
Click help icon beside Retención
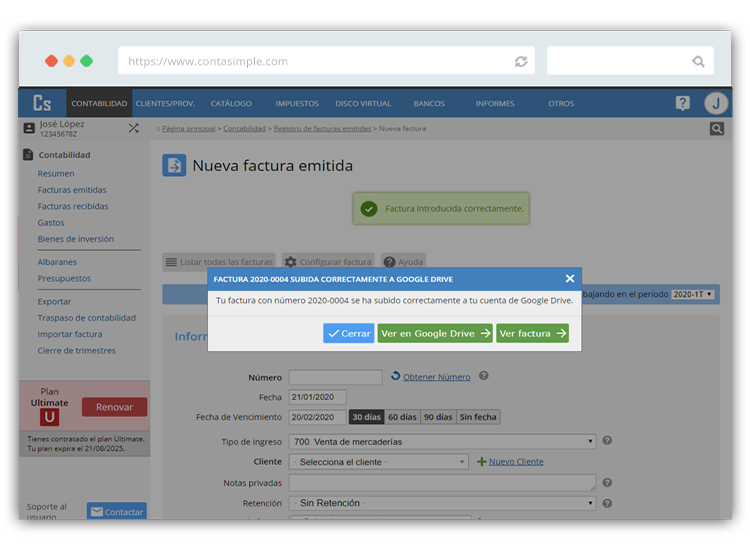click(607, 503)
